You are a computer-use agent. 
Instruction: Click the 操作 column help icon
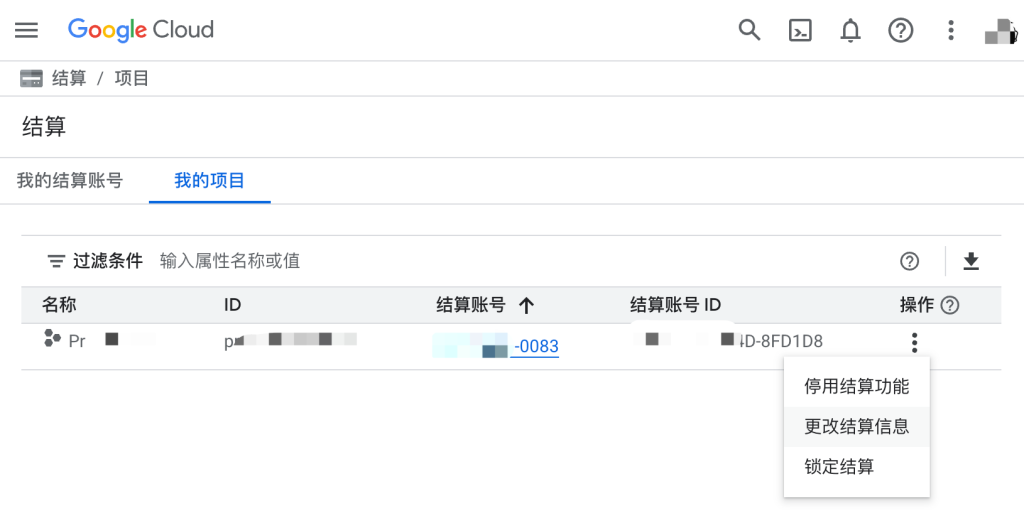pos(950,305)
